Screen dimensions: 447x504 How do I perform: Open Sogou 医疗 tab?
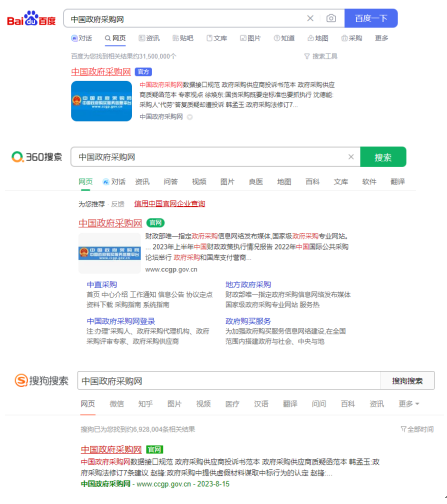232,404
